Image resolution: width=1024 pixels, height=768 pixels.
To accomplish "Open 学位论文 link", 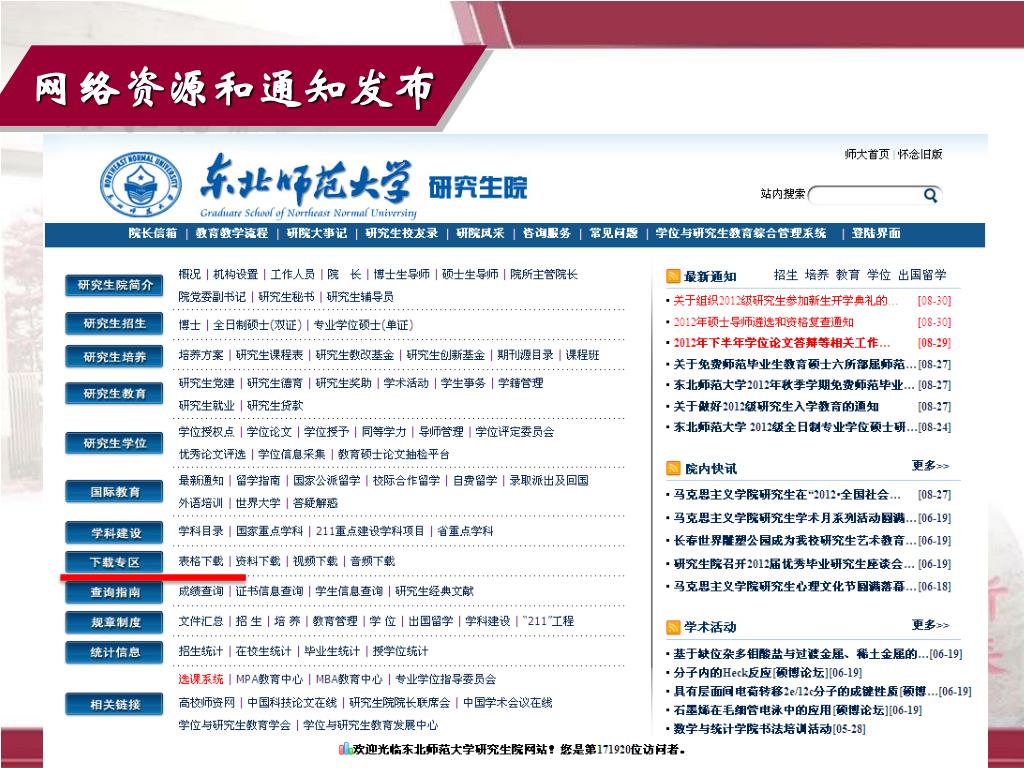I will click(269, 432).
